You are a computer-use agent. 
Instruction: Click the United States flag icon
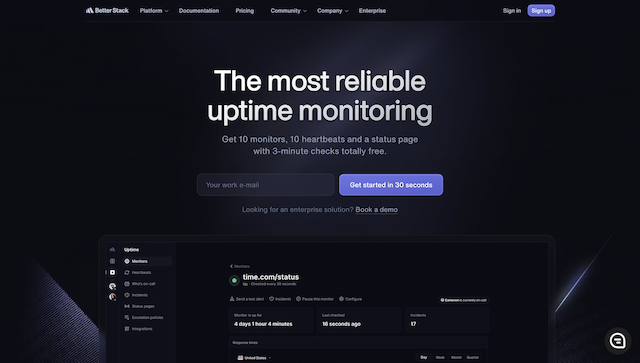240,358
